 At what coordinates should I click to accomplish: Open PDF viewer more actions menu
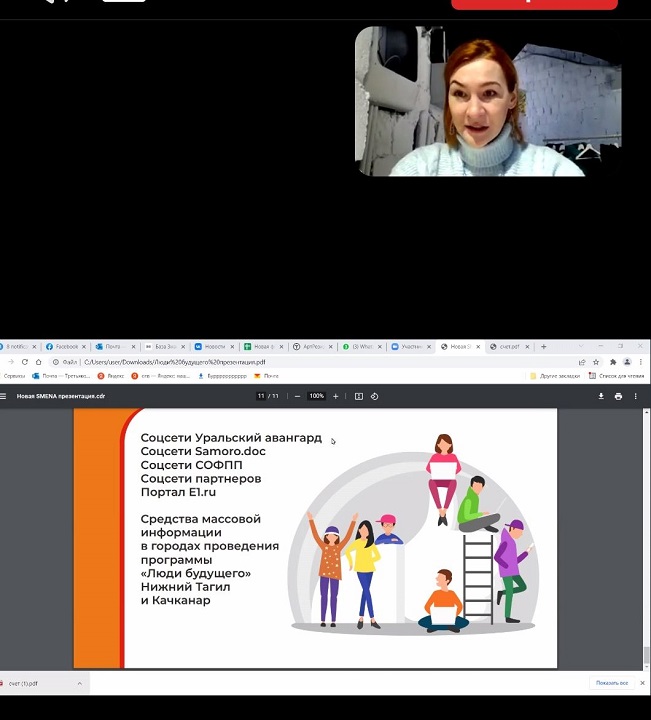pyautogui.click(x=635, y=396)
